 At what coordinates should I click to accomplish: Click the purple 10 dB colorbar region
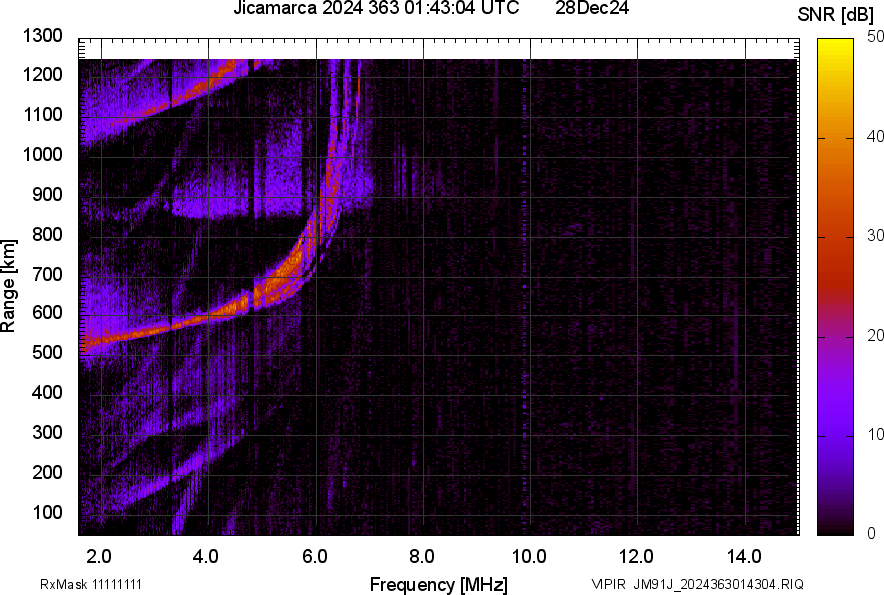836,435
